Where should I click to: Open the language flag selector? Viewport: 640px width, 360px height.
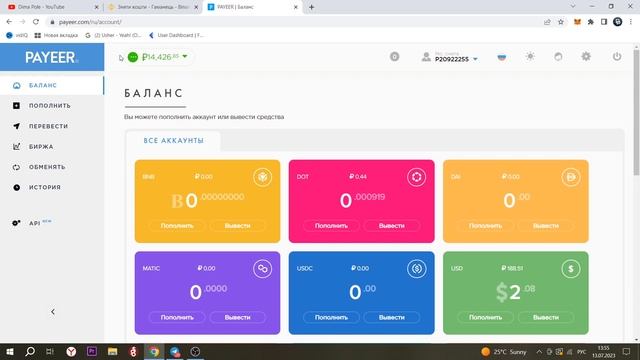point(502,57)
